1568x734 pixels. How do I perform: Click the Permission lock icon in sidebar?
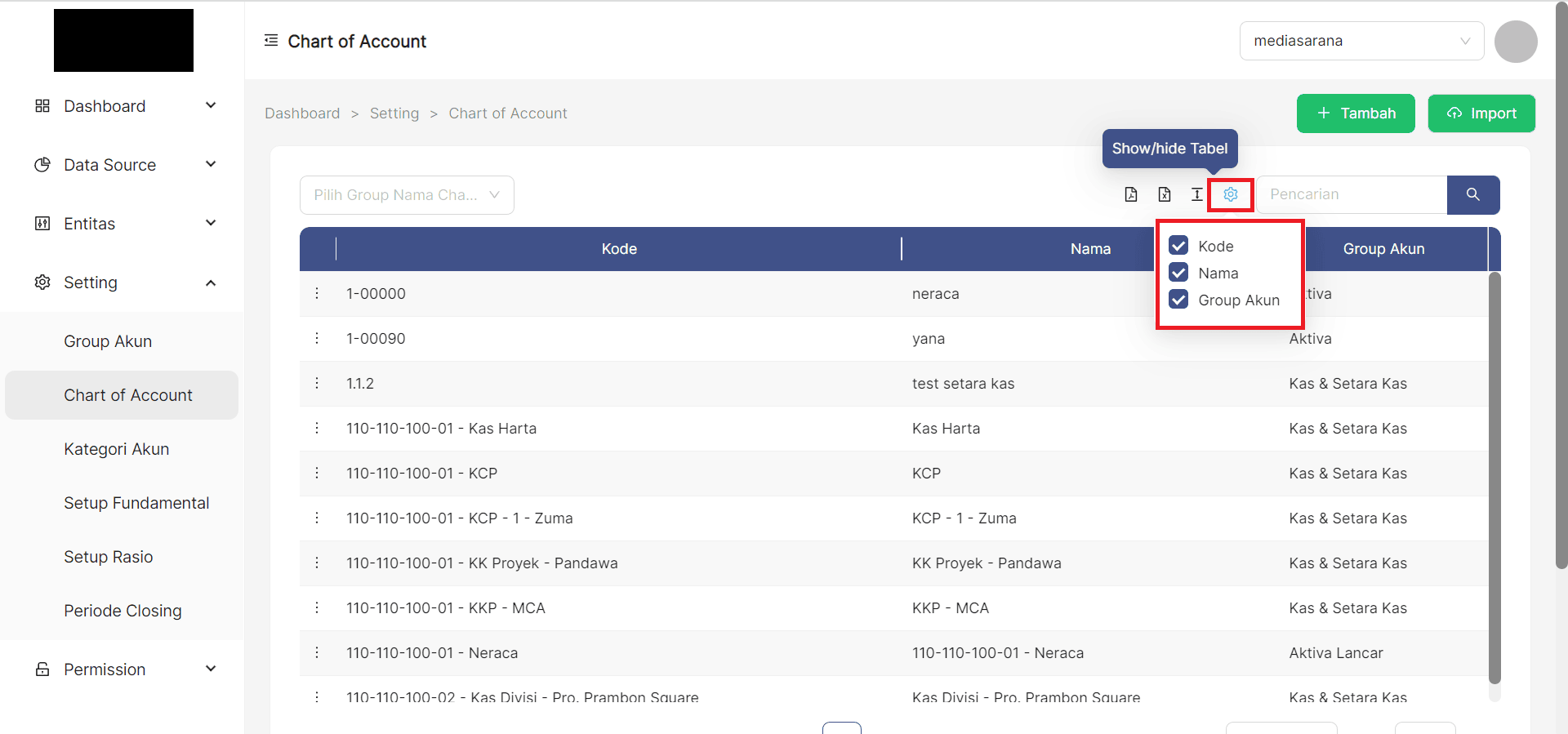[42, 669]
